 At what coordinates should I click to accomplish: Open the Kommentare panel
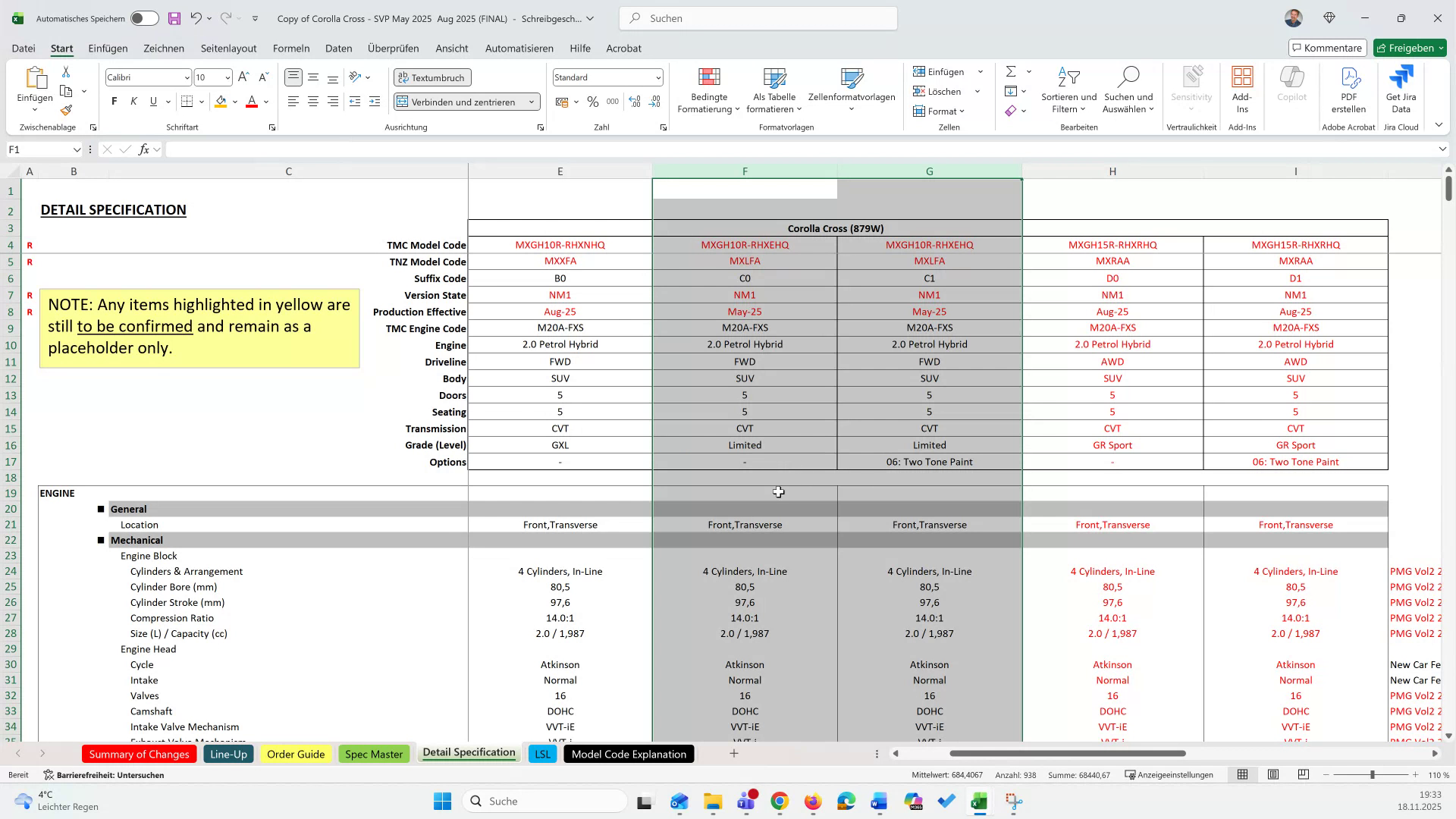1327,47
